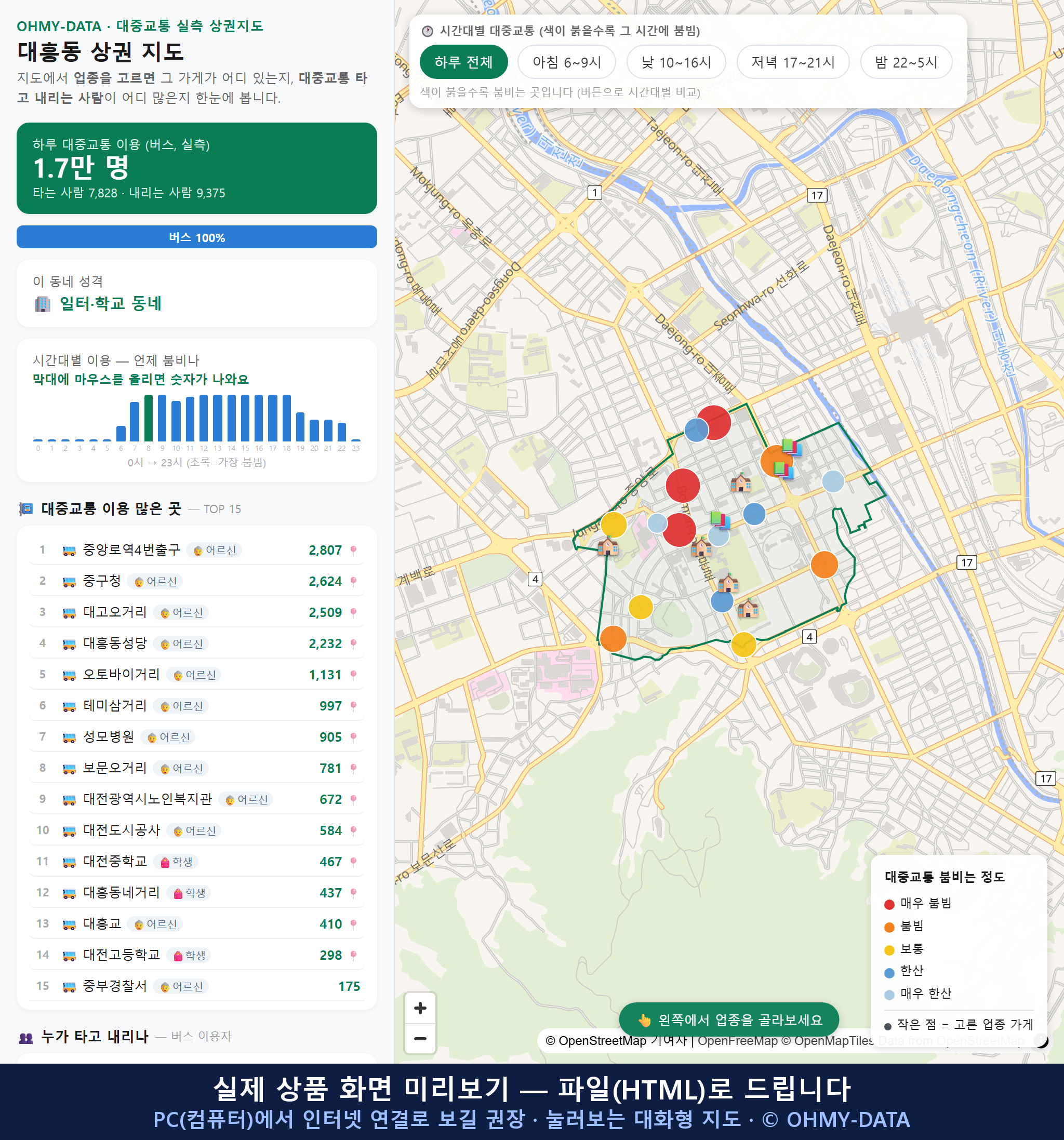Click the 대중교통 이용 많은 곳 heading

click(111, 509)
